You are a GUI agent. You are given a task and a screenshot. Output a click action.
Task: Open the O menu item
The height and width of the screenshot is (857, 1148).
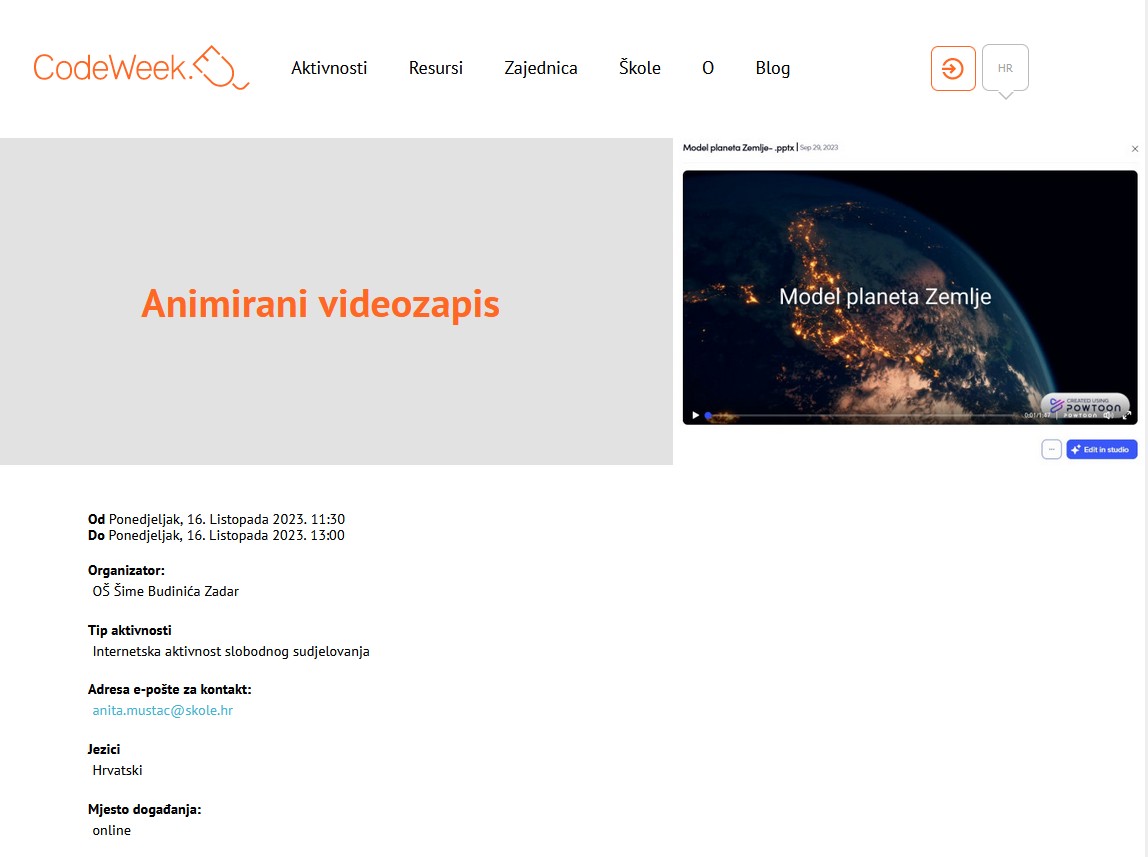coord(708,68)
